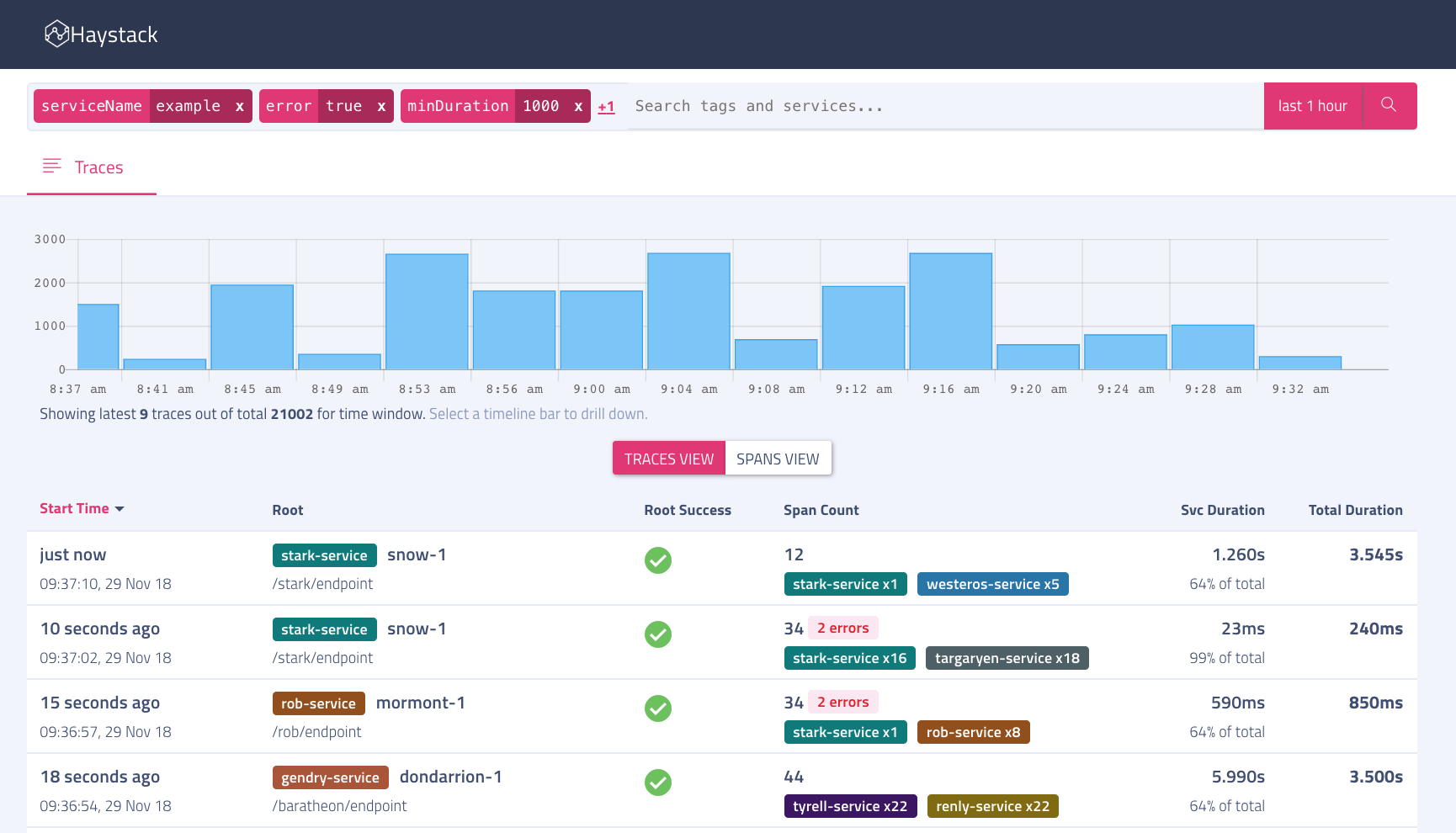Click success checkmark in 15 seconds ago row
Viewport: 1456px width, 833px height.
point(658,708)
